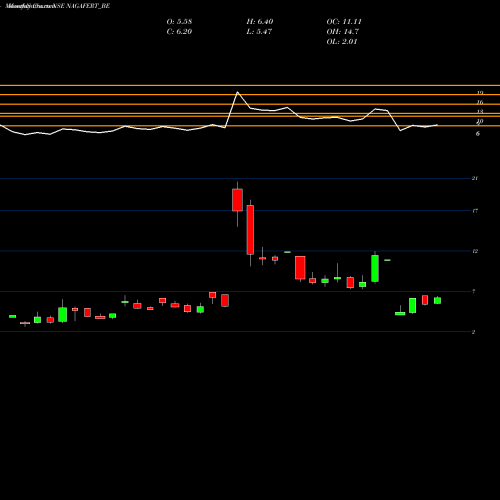Image resolution: width=500 pixels, height=500 pixels.
Task: Click the 12 price axis label
Action: 475,251
